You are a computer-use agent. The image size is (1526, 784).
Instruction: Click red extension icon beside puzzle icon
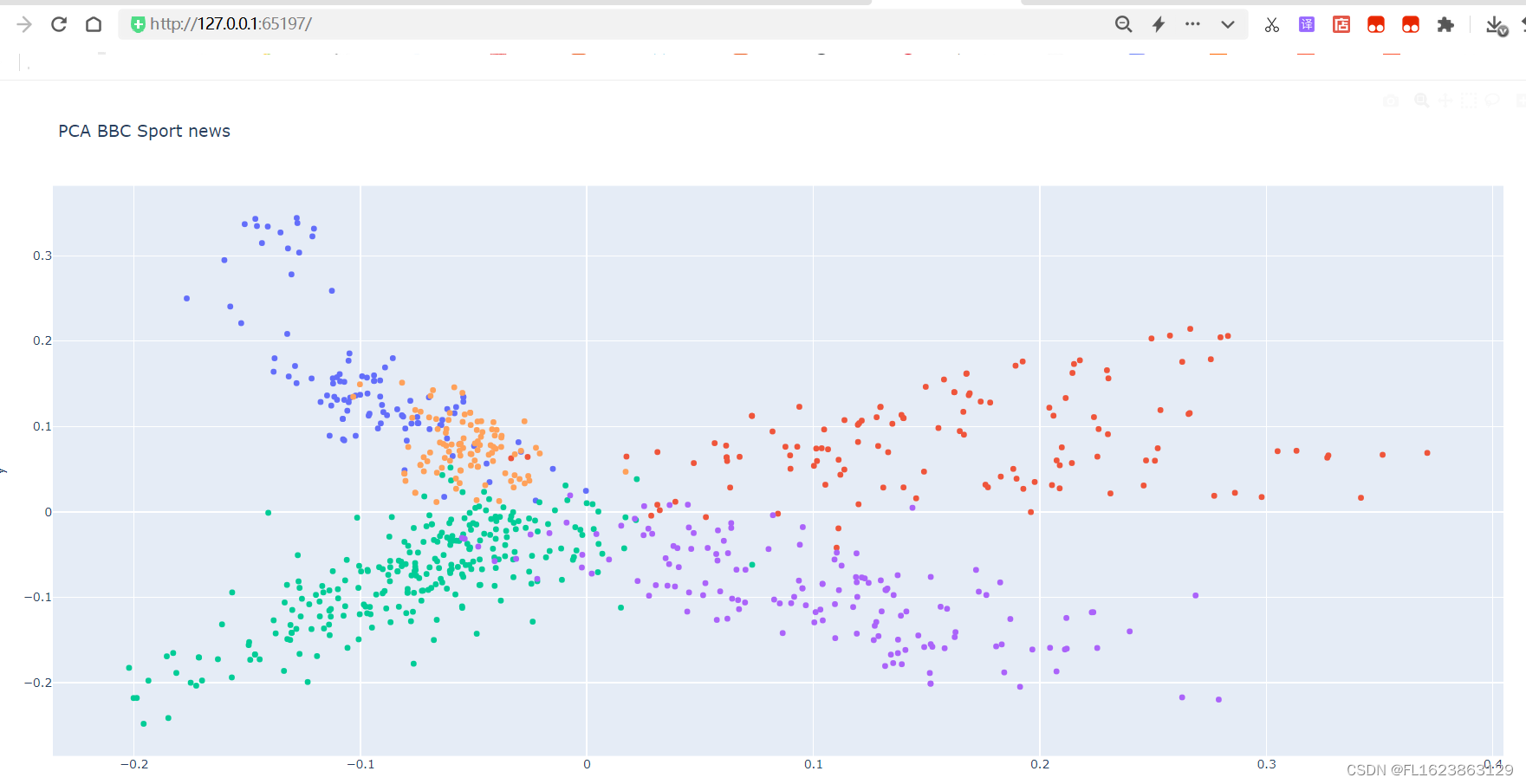click(x=1411, y=24)
